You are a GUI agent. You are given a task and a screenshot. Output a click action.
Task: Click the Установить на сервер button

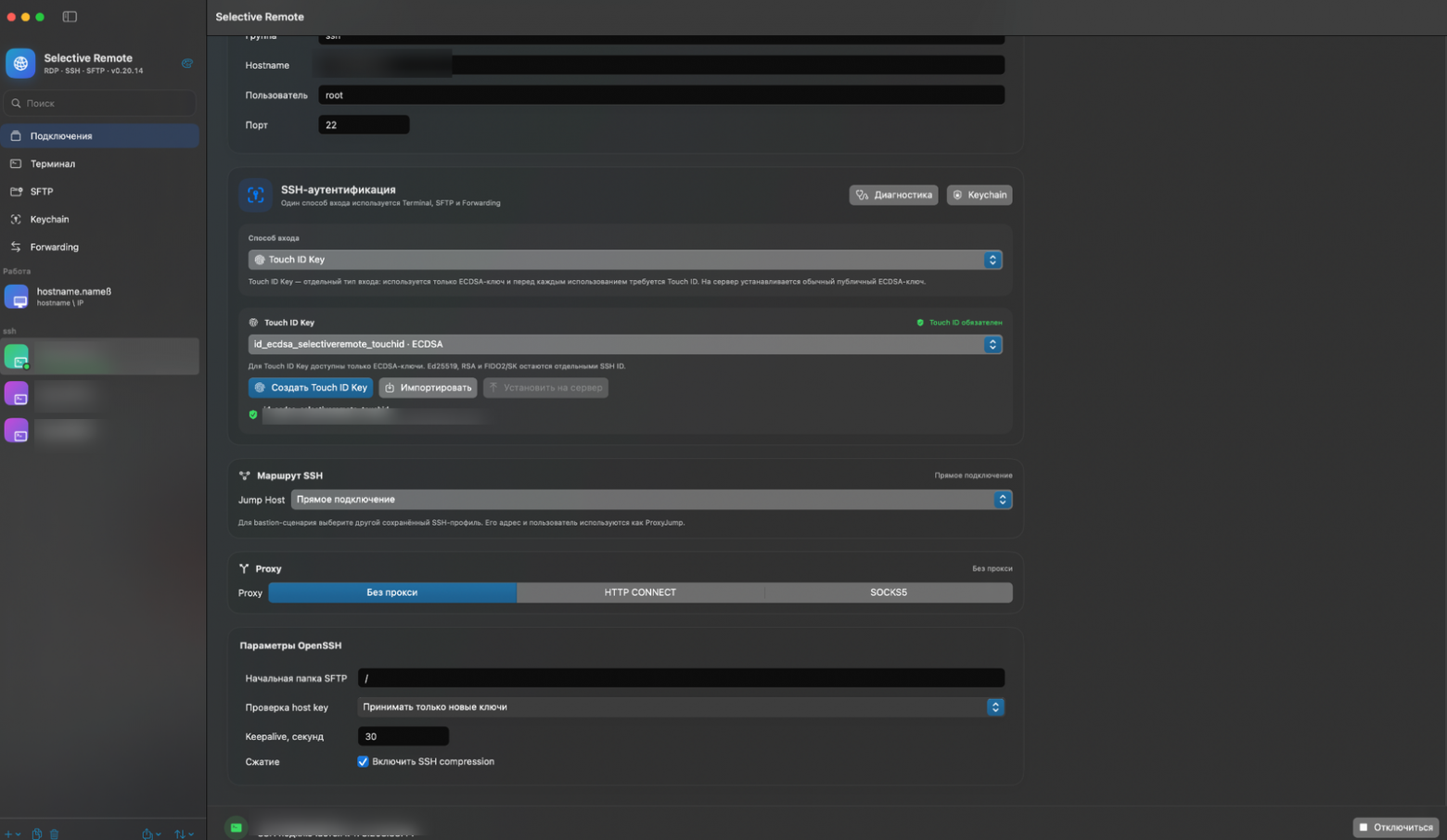(x=545, y=388)
